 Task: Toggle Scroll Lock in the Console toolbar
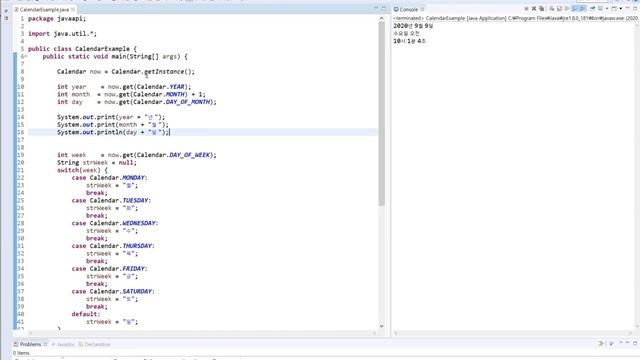559,9
